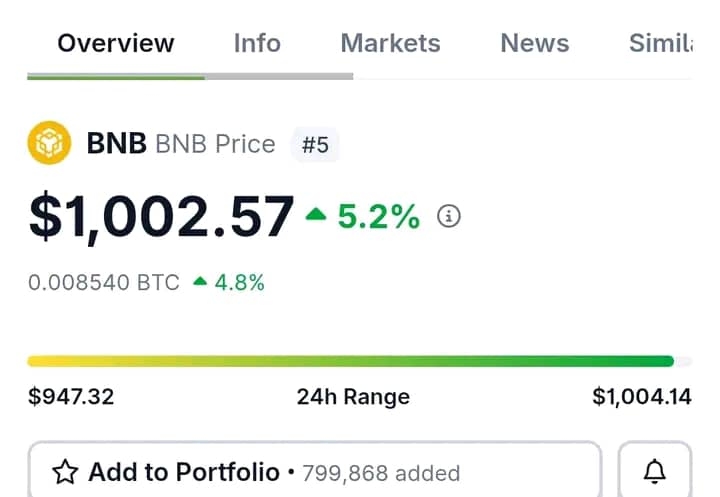The image size is (720, 497).
Task: Click the $1,002.57 price value
Action: click(x=161, y=217)
